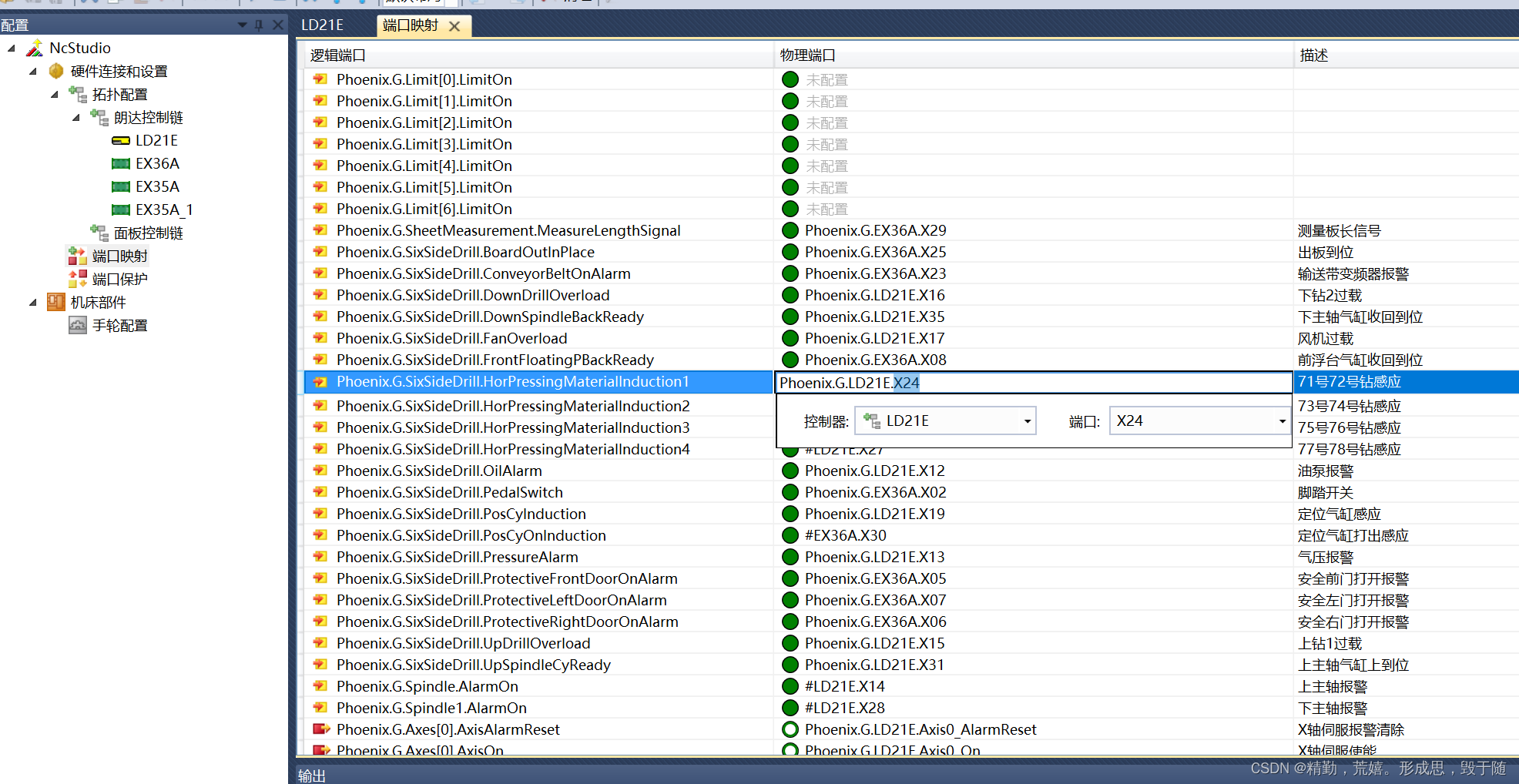The height and width of the screenshot is (784, 1519).
Task: Open 配置 panel options dropdown arrow
Action: (242, 25)
